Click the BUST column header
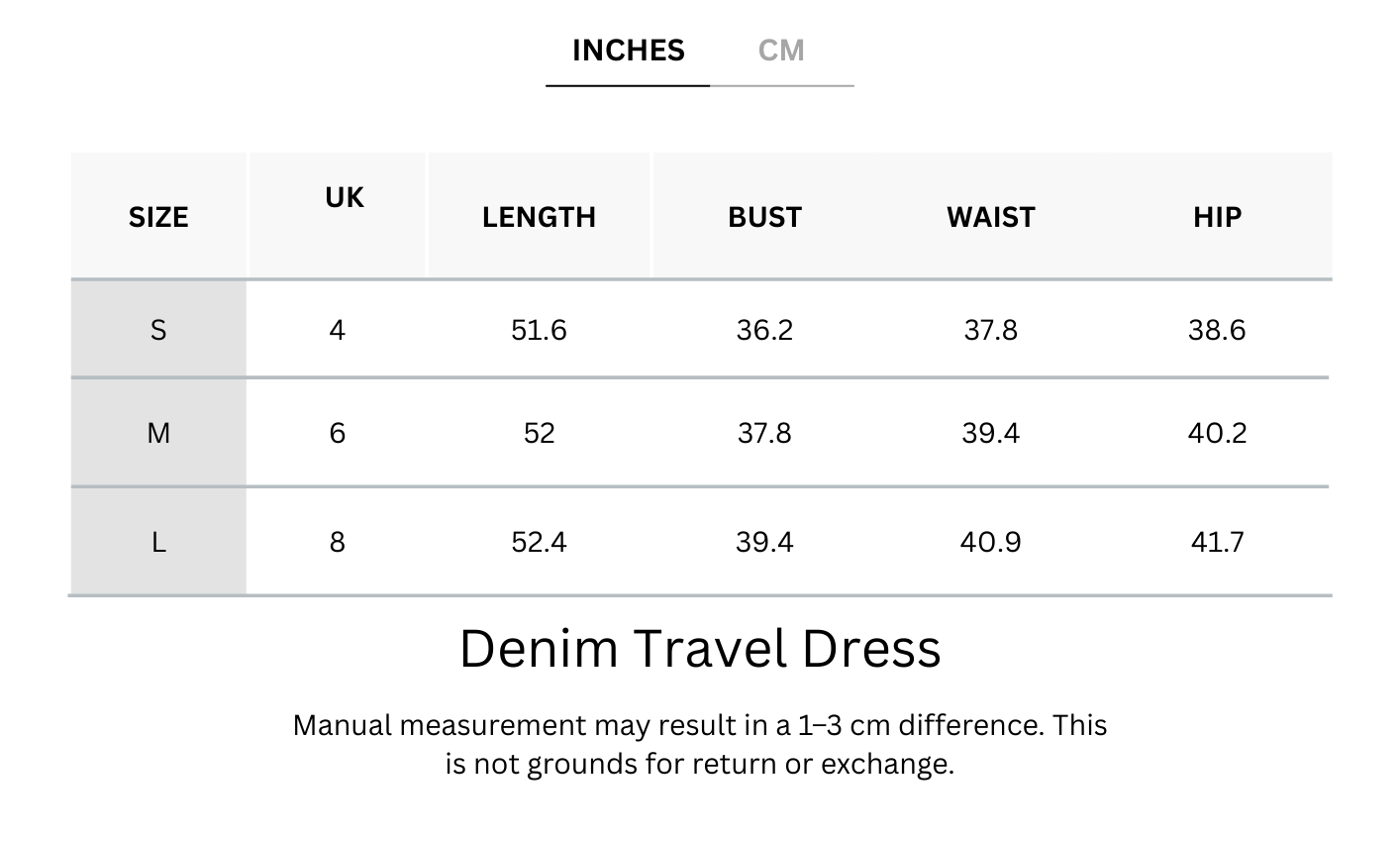The height and width of the screenshot is (842, 1400). tap(764, 217)
